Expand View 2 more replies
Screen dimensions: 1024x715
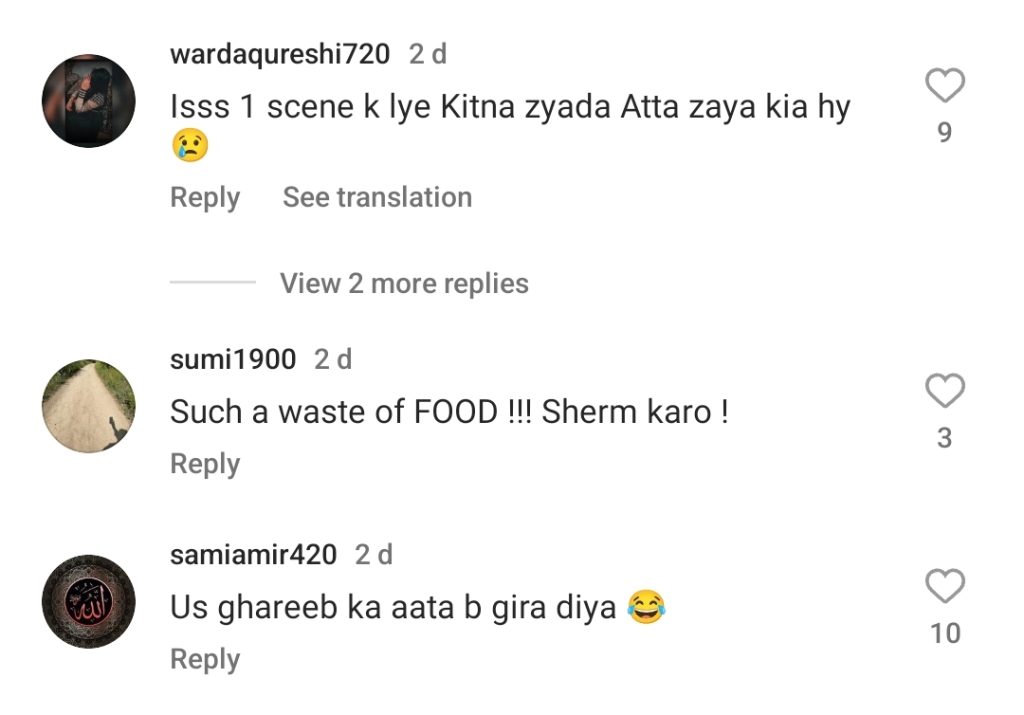[x=404, y=284]
